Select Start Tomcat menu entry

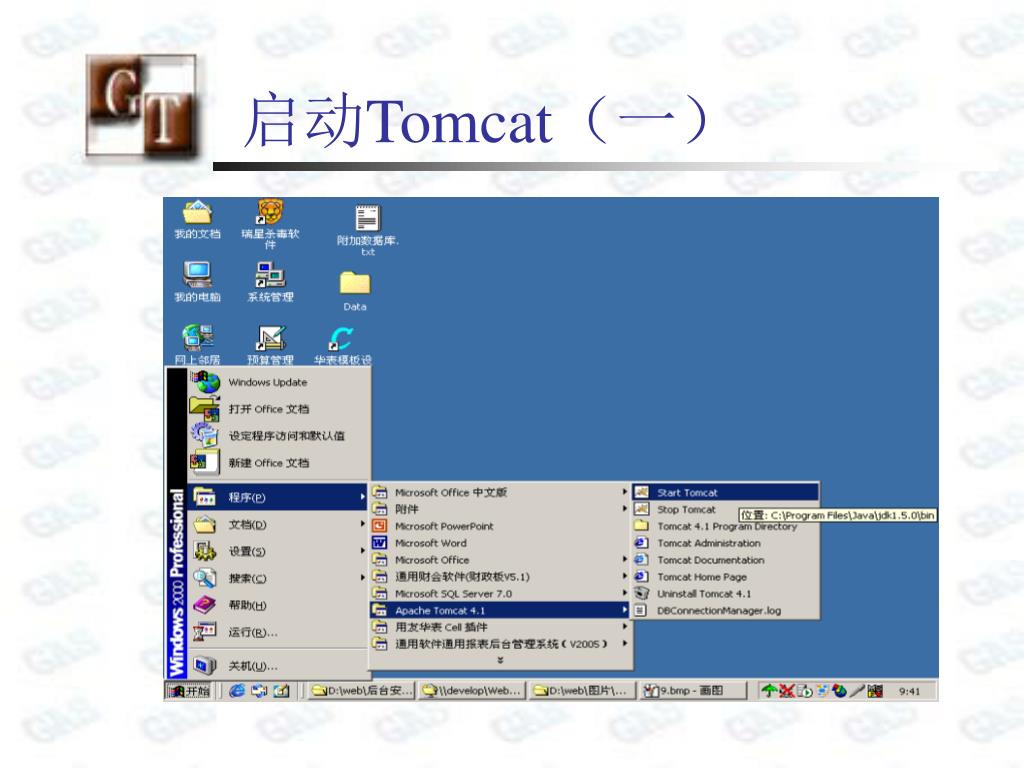point(725,492)
